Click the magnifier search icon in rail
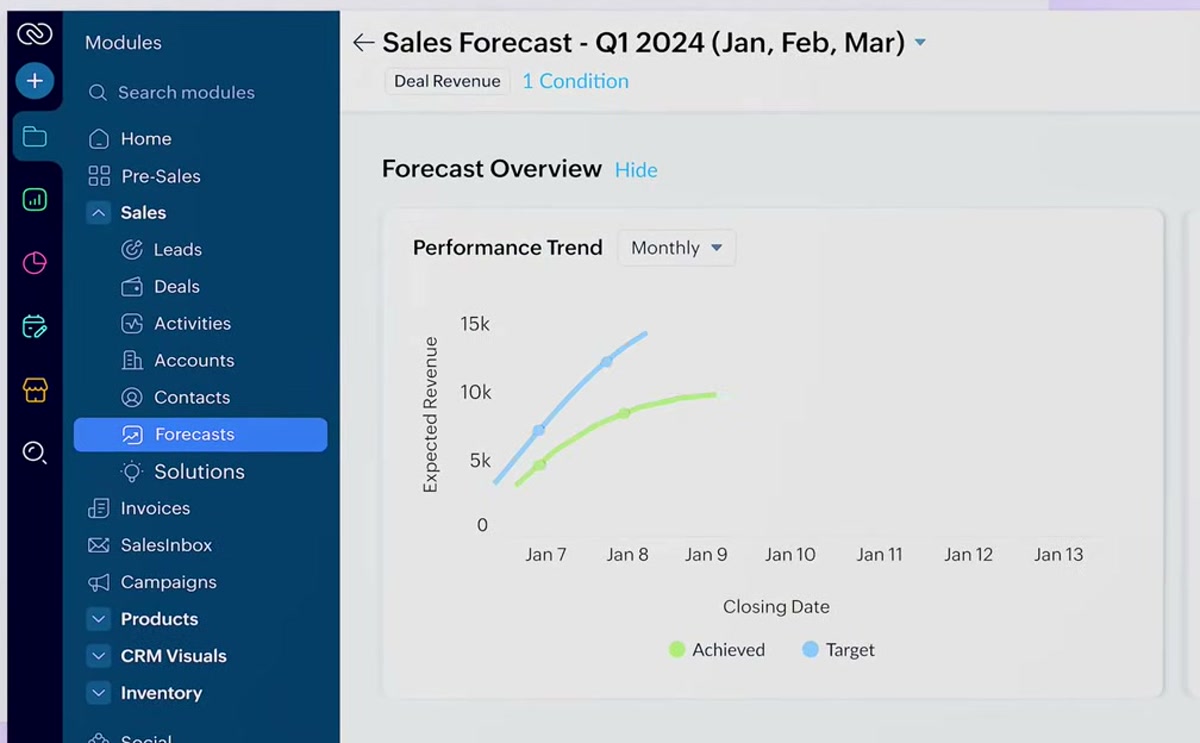 coord(35,453)
